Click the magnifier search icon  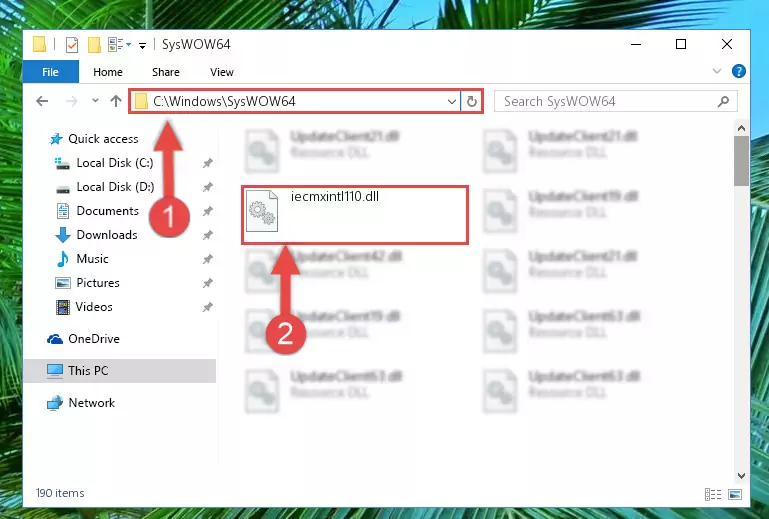tap(723, 102)
